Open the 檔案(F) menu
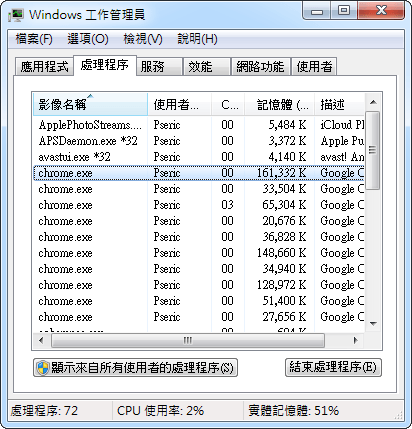 point(34,39)
